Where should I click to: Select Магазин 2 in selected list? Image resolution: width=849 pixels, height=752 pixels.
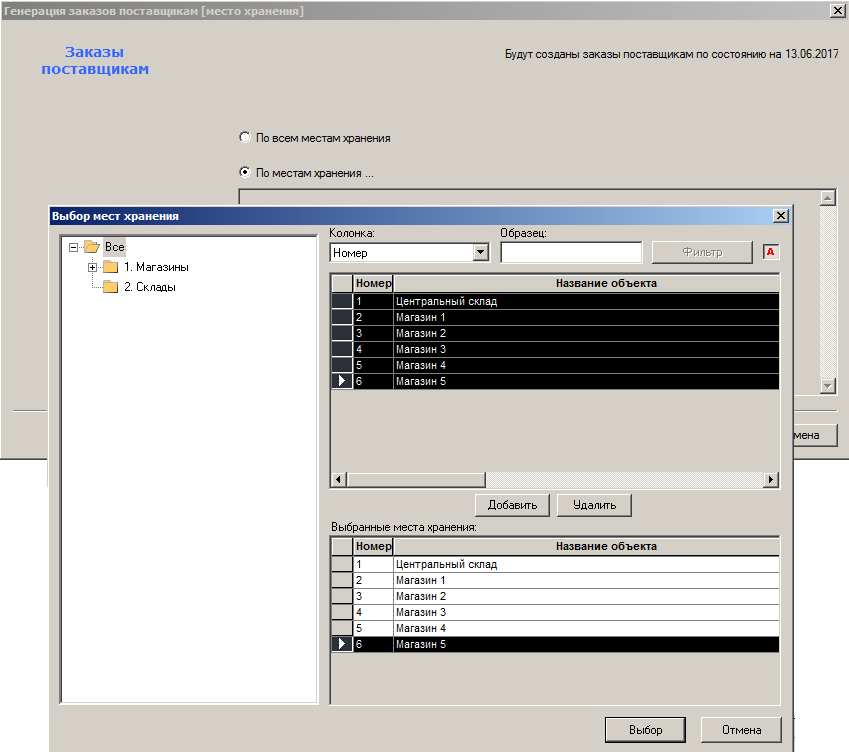(x=586, y=596)
